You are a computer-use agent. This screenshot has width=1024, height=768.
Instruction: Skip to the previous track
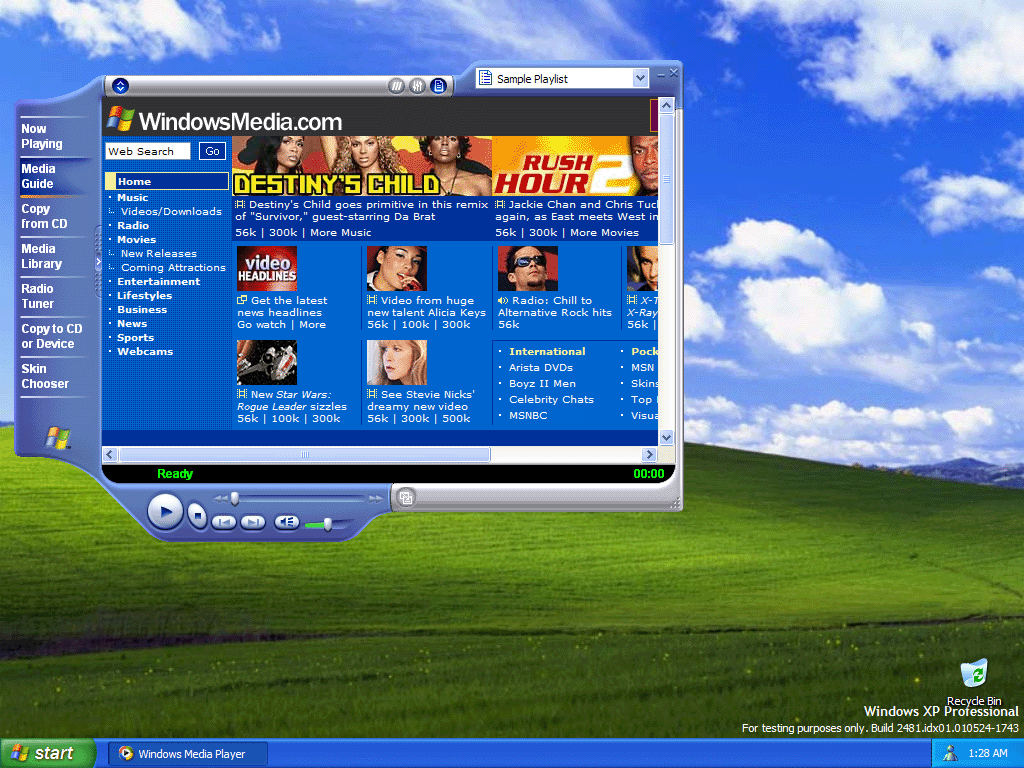223,522
